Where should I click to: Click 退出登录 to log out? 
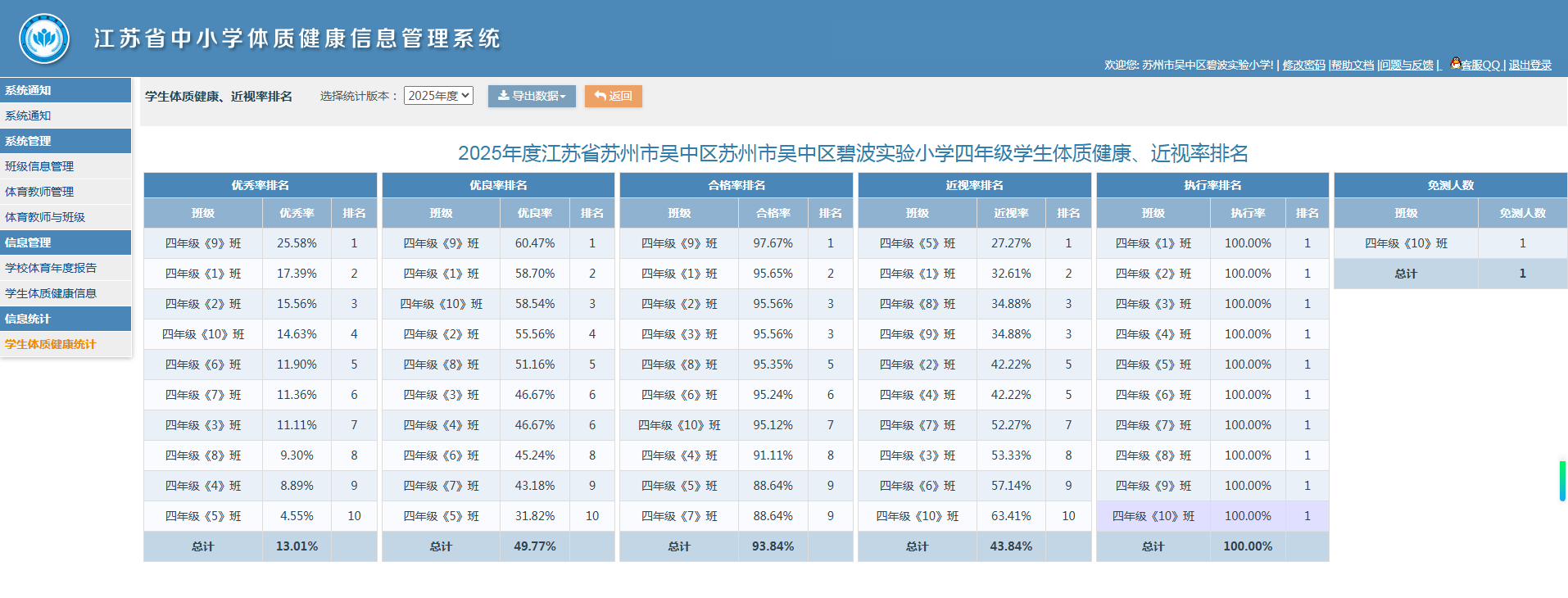point(1529,65)
